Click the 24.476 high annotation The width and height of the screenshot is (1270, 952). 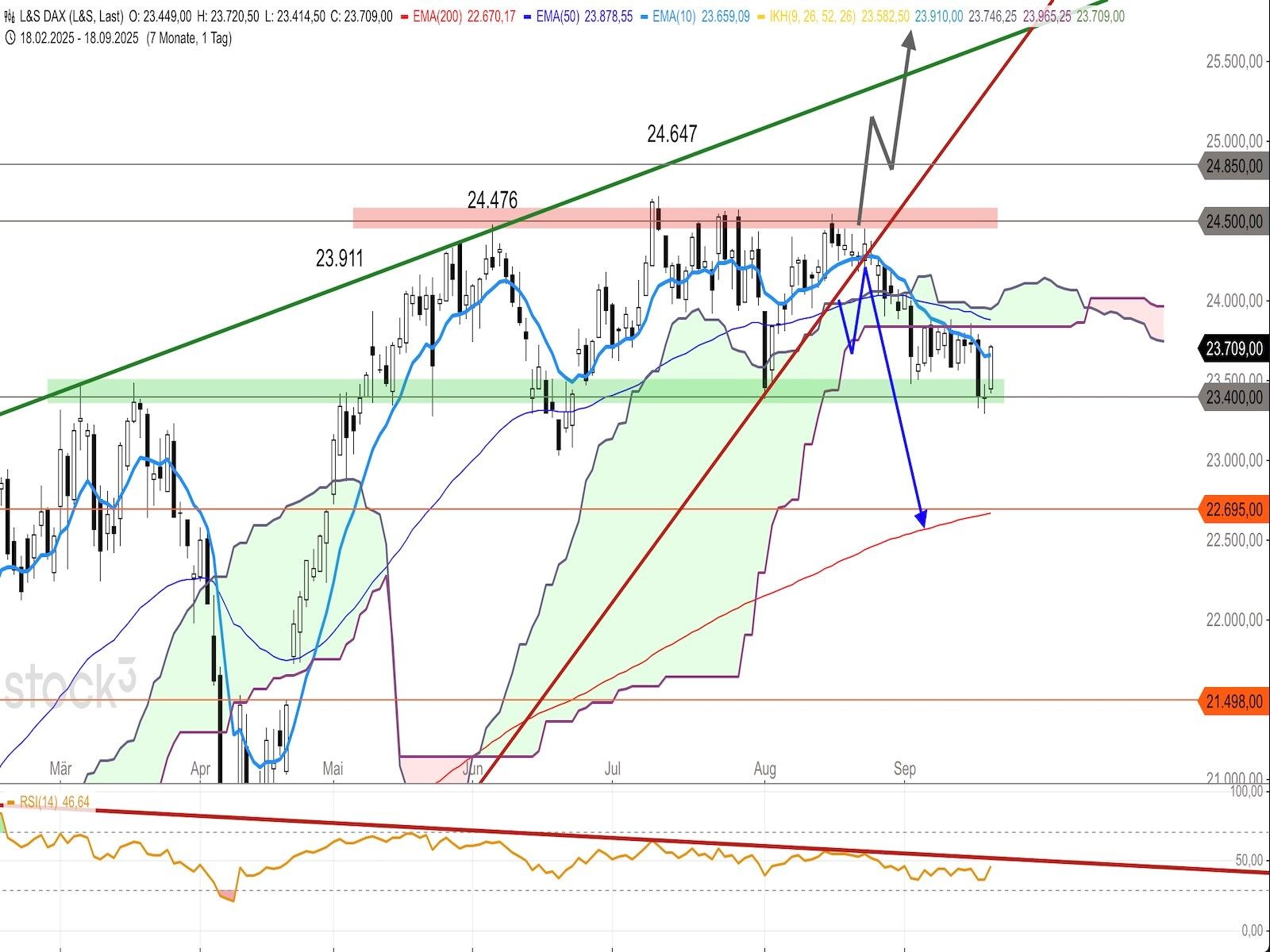click(493, 201)
